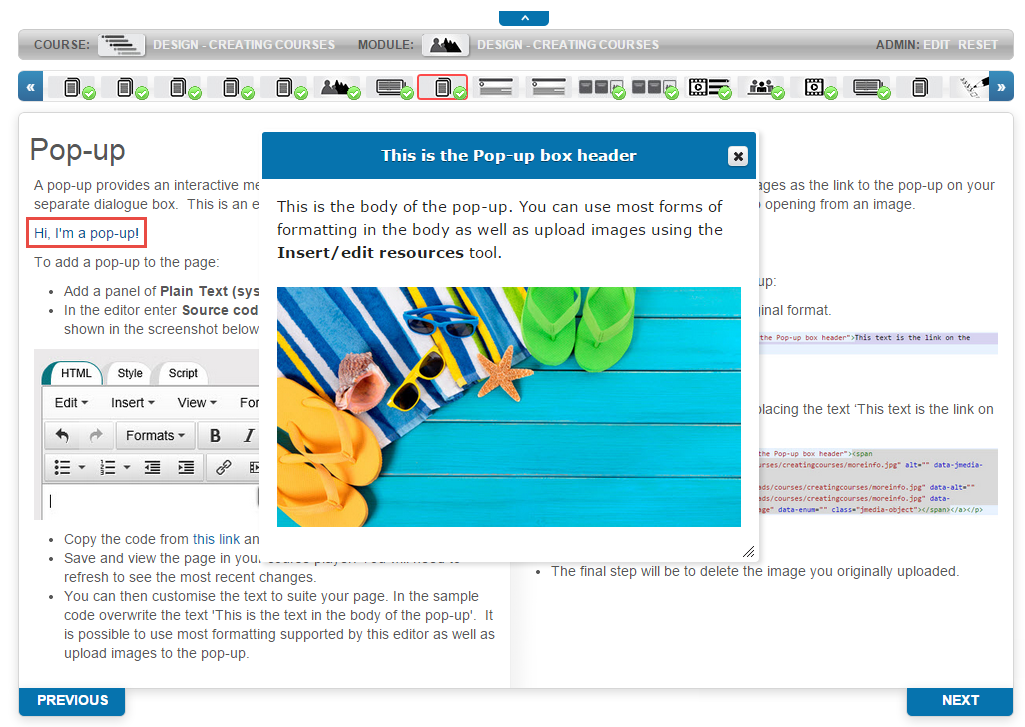Go to the first page icon in strip

coord(72,88)
